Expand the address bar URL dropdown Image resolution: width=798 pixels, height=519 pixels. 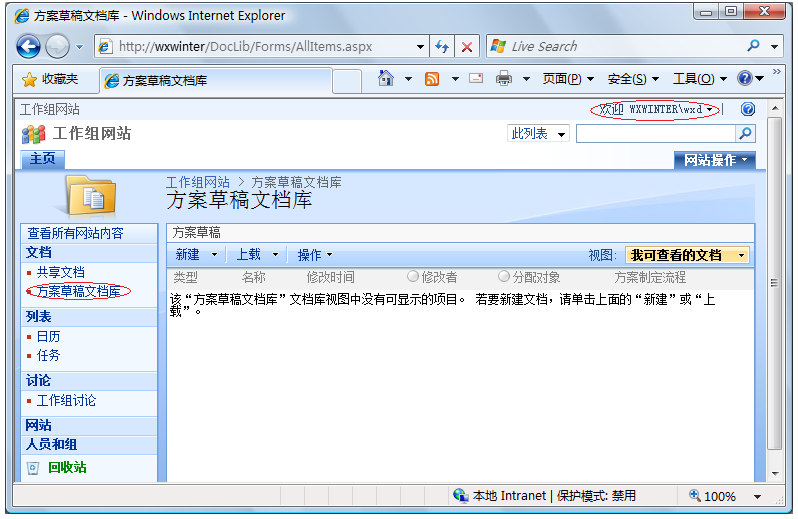coord(420,47)
